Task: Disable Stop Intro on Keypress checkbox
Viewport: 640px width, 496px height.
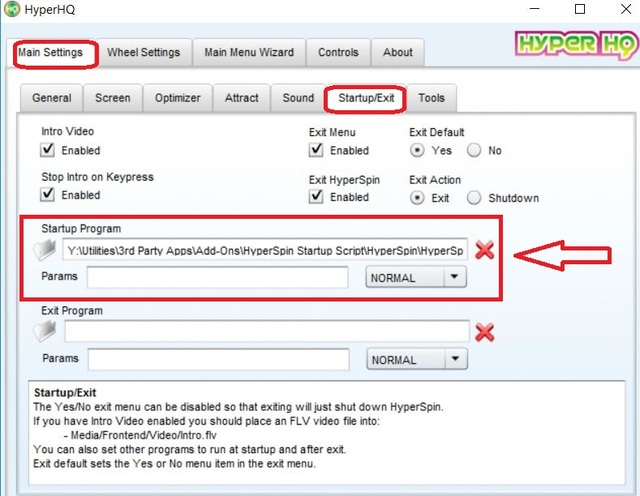Action: [48, 195]
